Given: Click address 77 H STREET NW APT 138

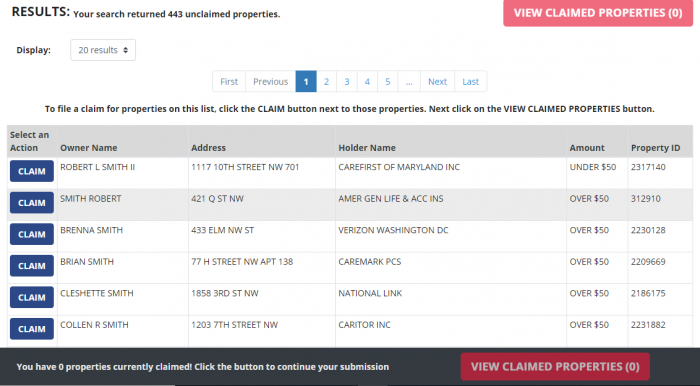Looking at the screenshot, I should [x=242, y=261].
